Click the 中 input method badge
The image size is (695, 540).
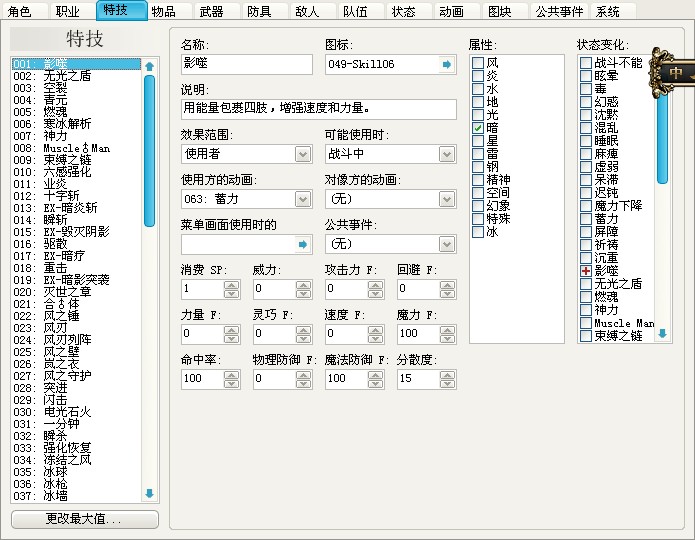pyautogui.click(x=673, y=73)
